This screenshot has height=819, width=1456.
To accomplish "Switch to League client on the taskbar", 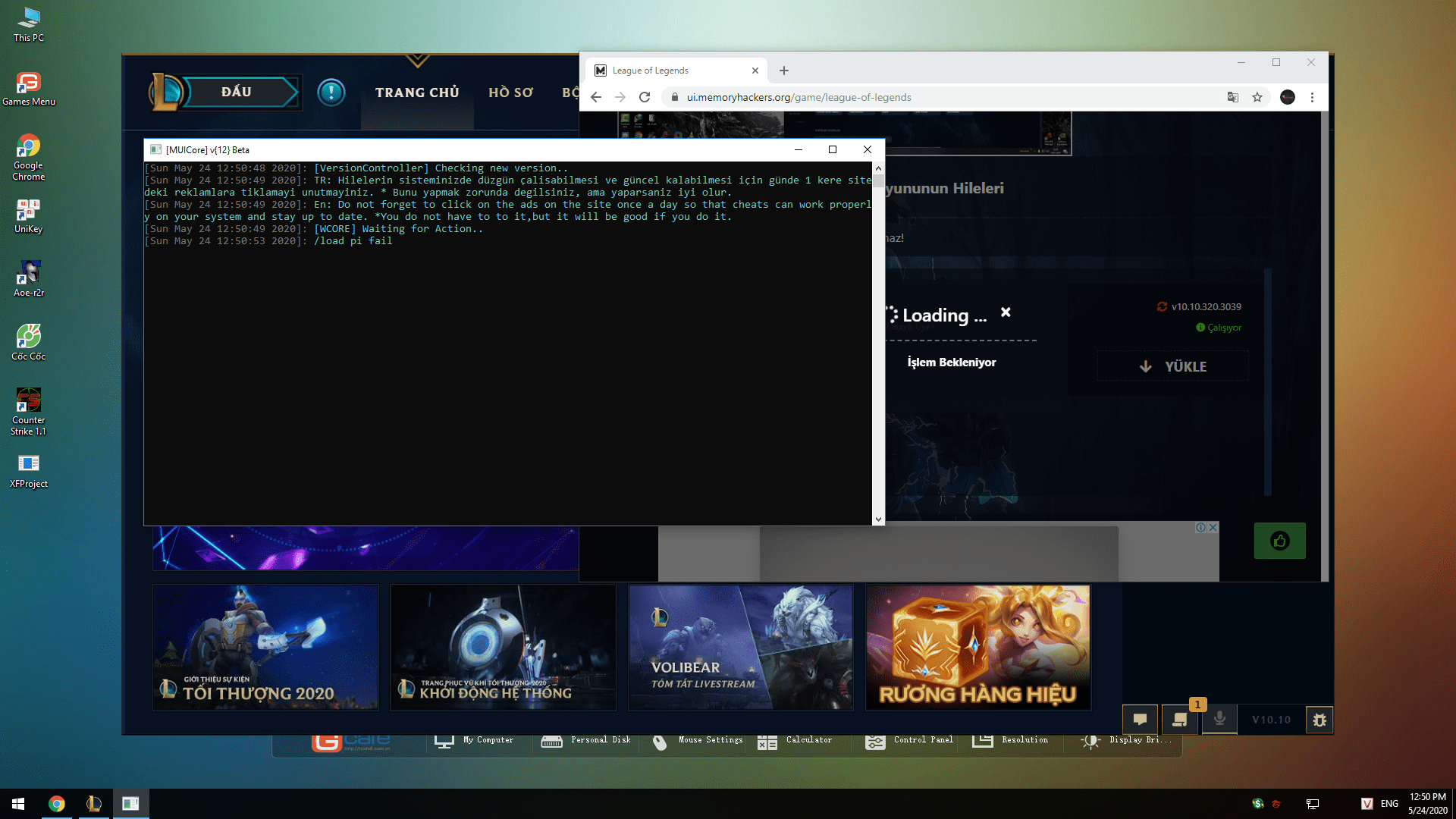I will (x=94, y=804).
